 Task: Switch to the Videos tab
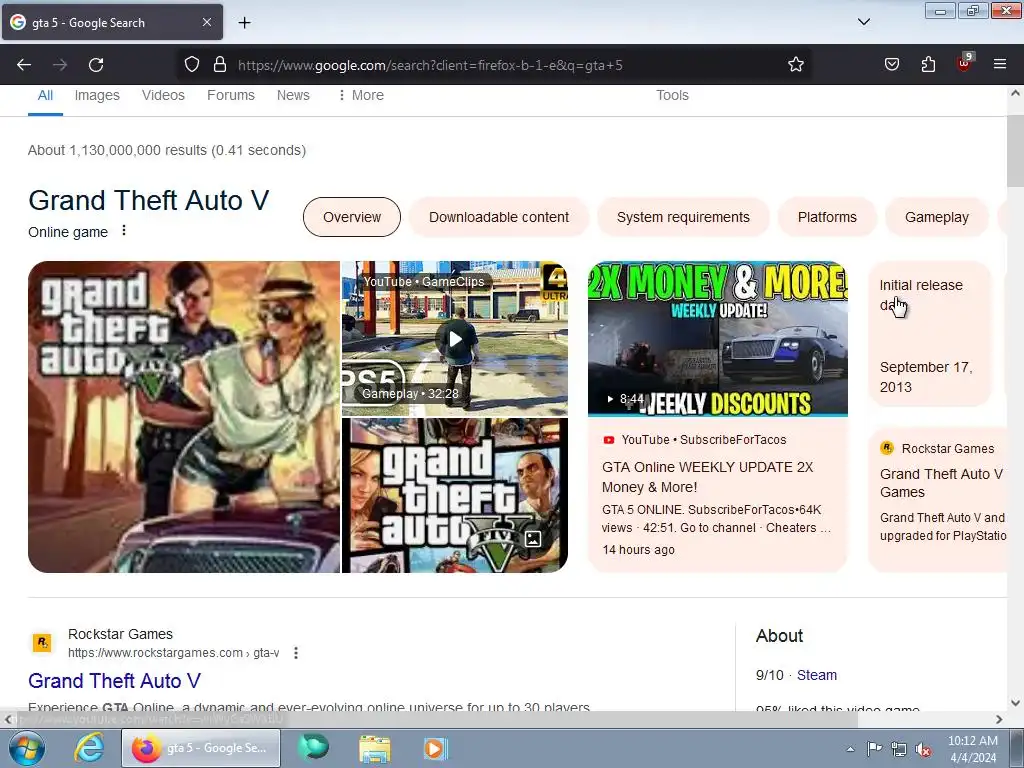coord(163,95)
